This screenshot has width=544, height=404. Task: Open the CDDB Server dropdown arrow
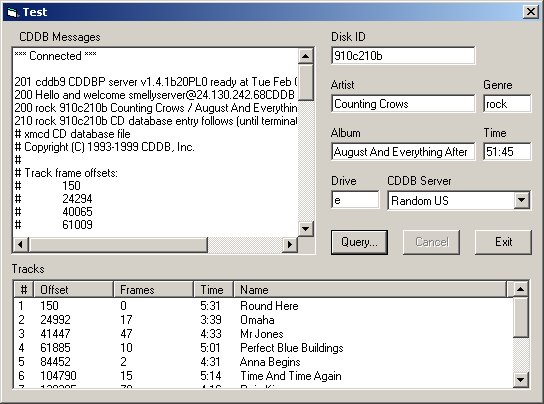pos(521,200)
